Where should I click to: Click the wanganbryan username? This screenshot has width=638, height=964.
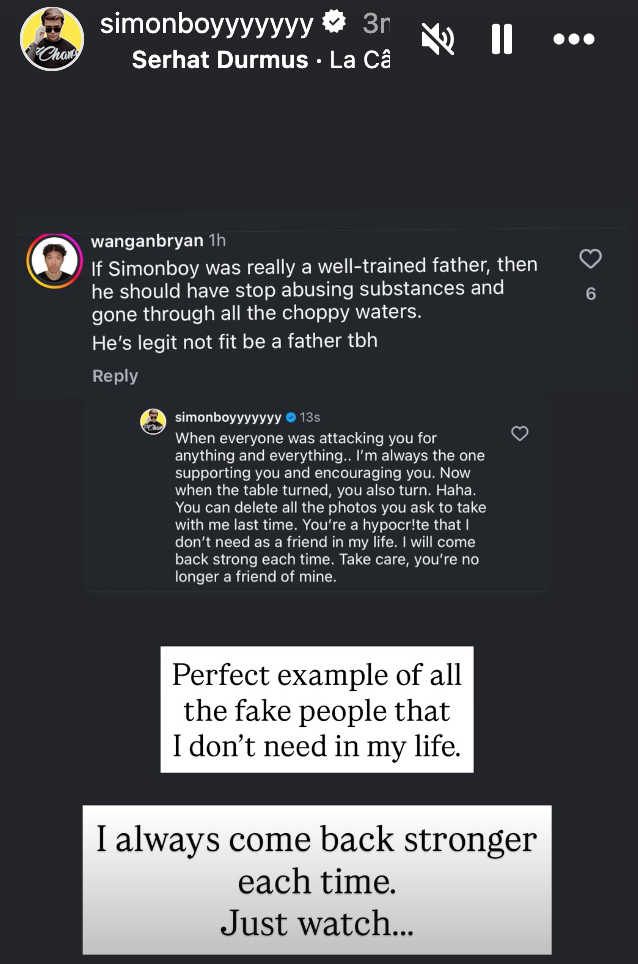coord(146,241)
